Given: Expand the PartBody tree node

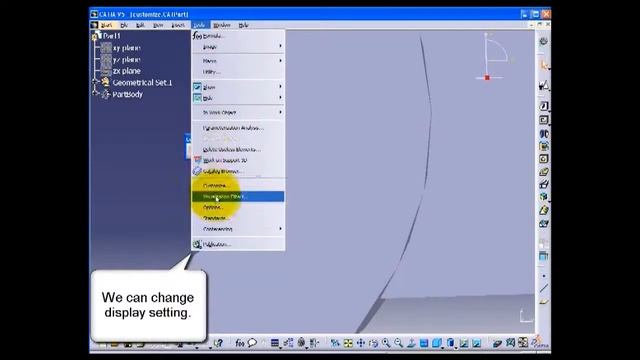Looking at the screenshot, I should 95,93.
